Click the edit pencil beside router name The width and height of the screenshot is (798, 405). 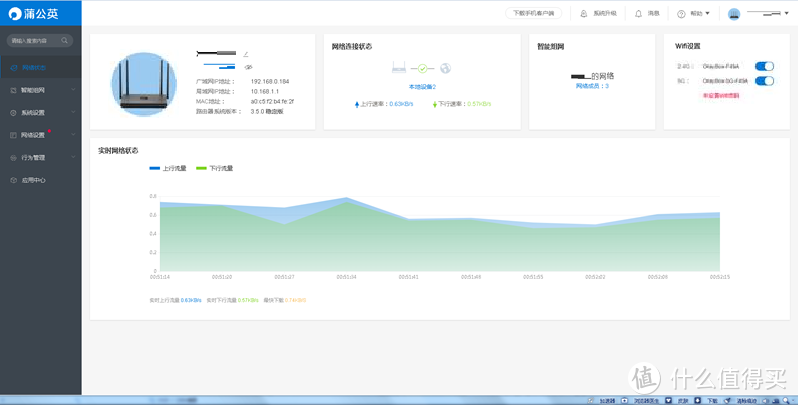(x=246, y=53)
